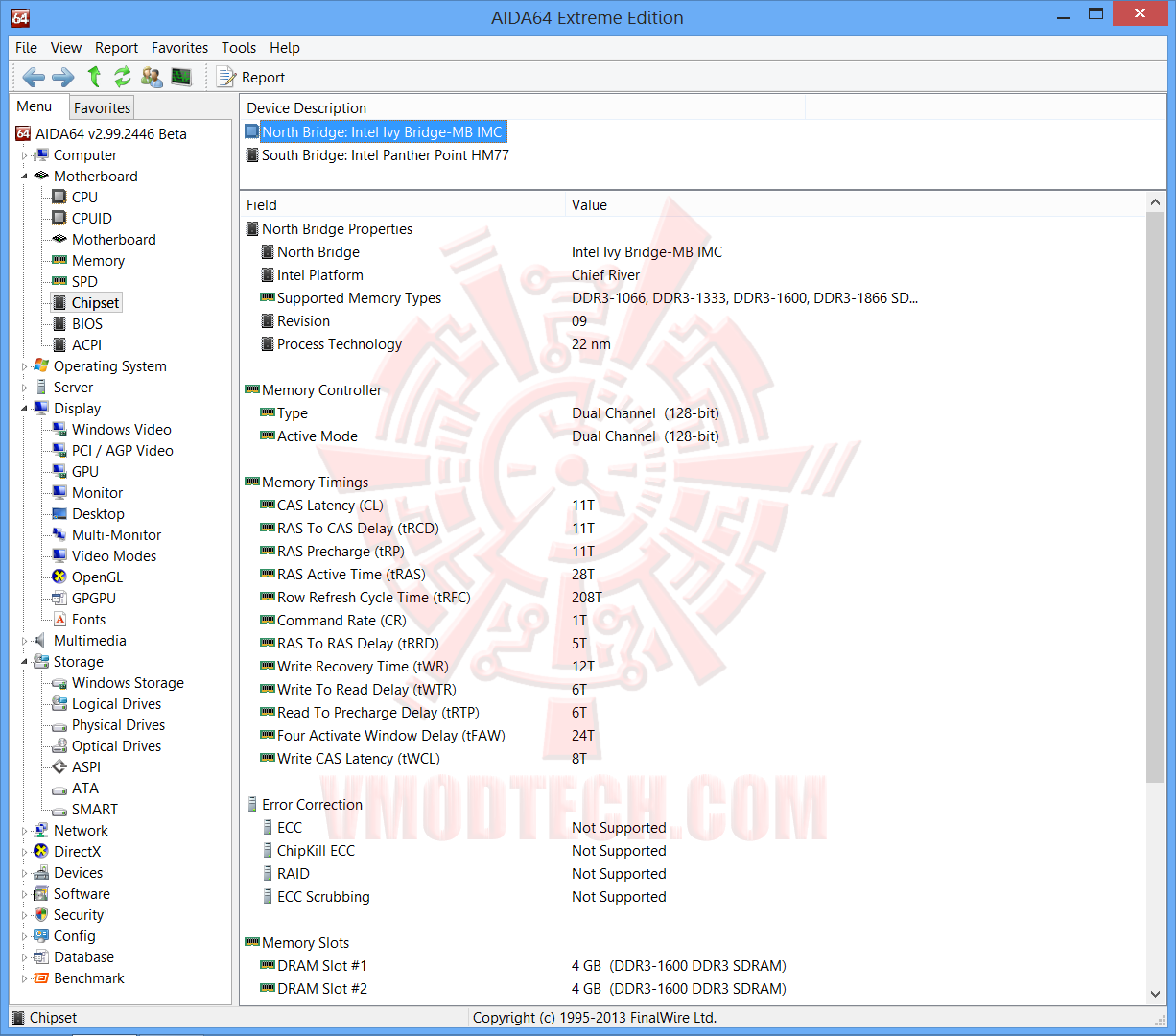1176x1036 pixels.
Task: Select the ACPI icon in tree
Action: (x=59, y=344)
